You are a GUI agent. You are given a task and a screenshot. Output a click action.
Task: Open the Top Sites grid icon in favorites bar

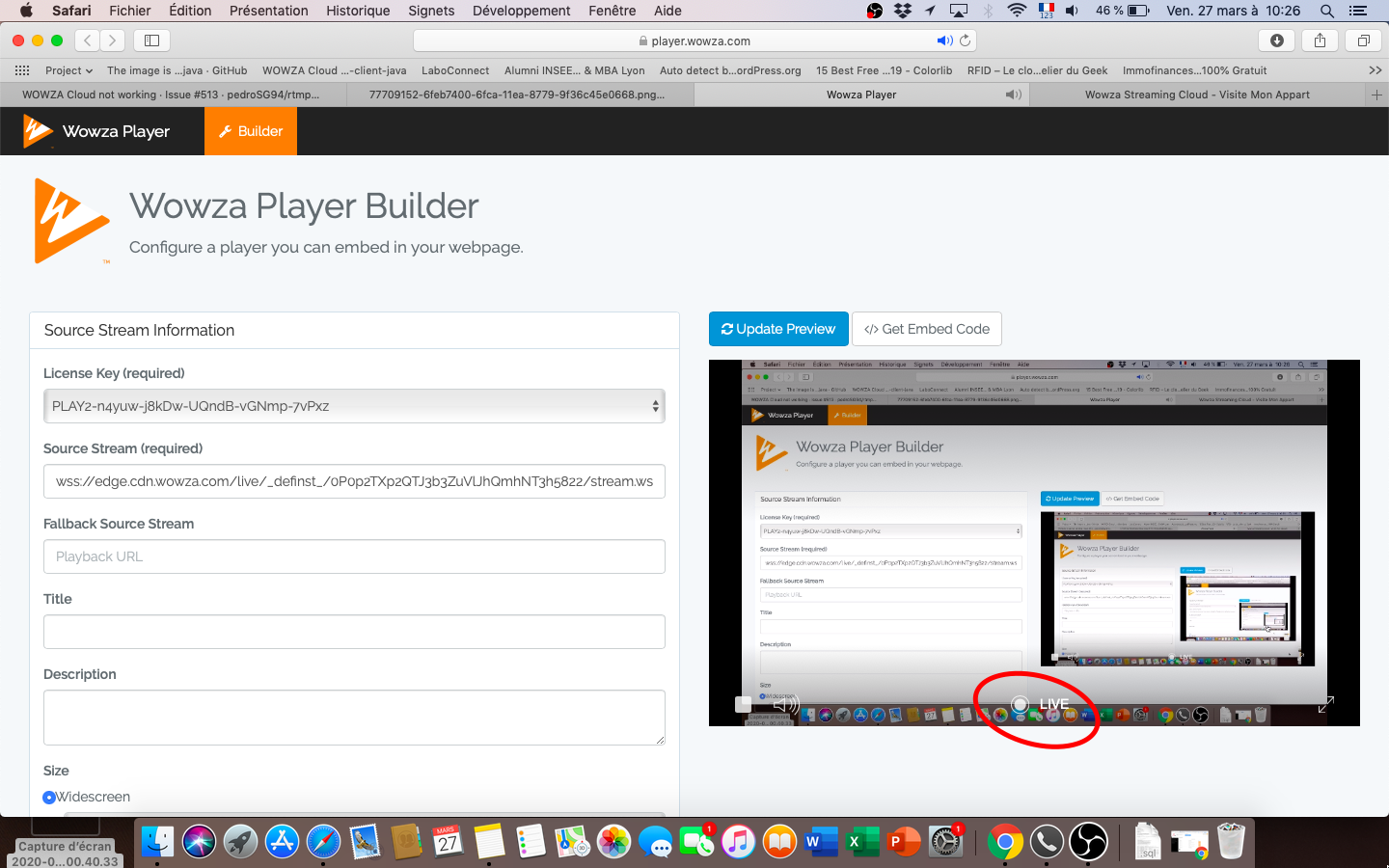coord(21,70)
